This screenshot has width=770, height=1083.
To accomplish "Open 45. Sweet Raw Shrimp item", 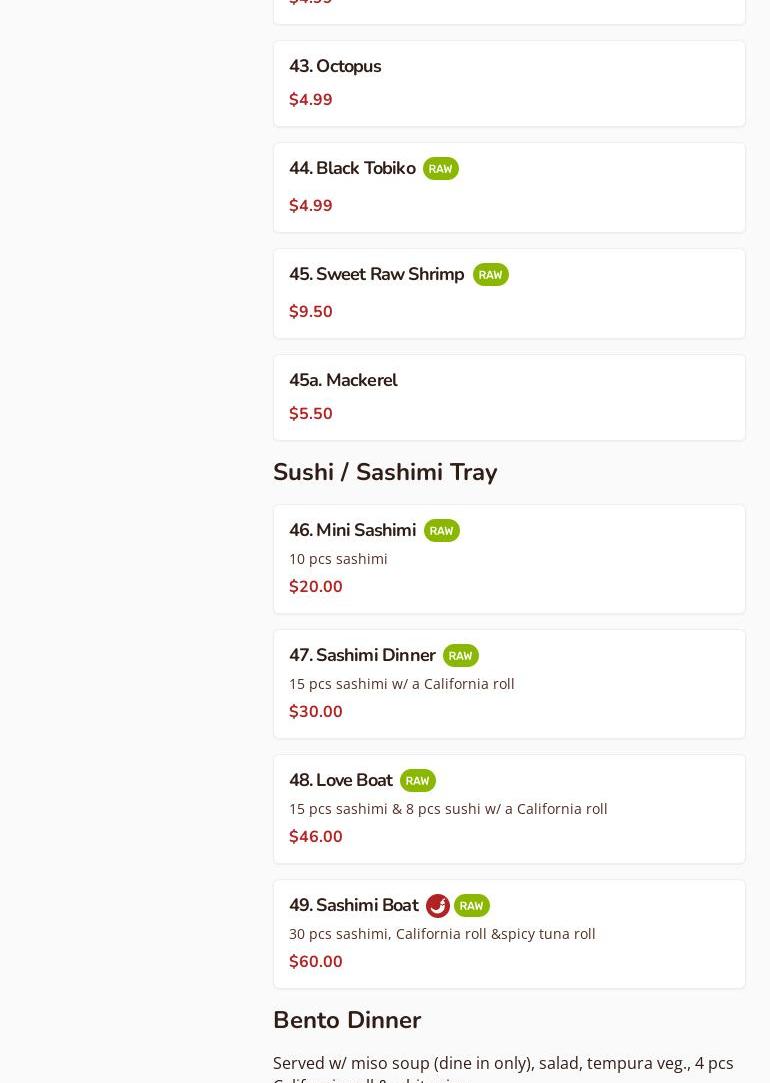I will tap(376, 275).
